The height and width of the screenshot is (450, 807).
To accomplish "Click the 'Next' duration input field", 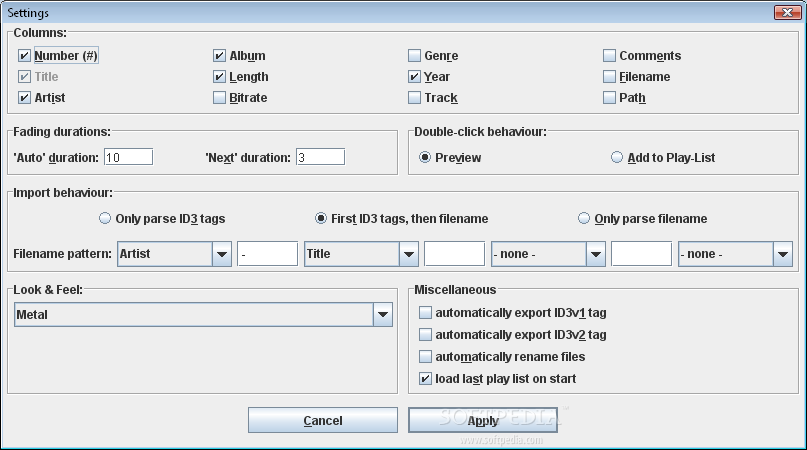I will [x=320, y=157].
